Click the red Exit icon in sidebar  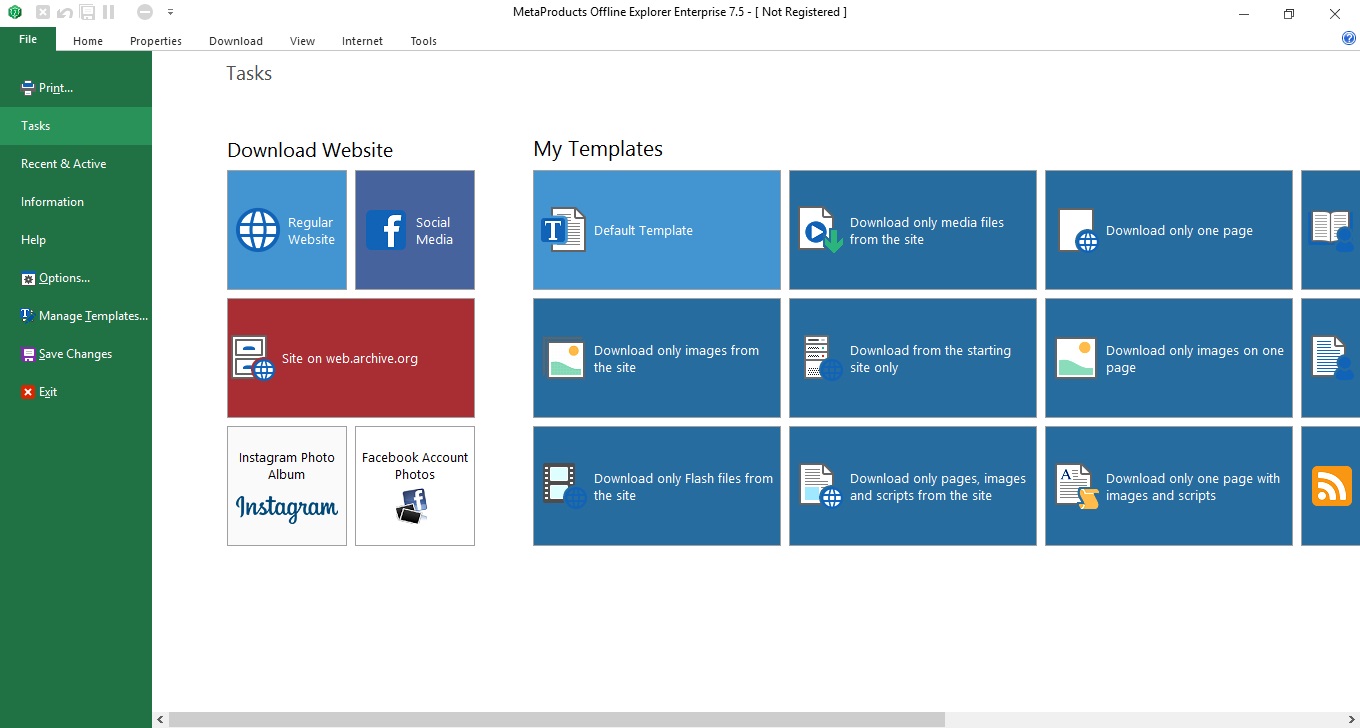28,392
